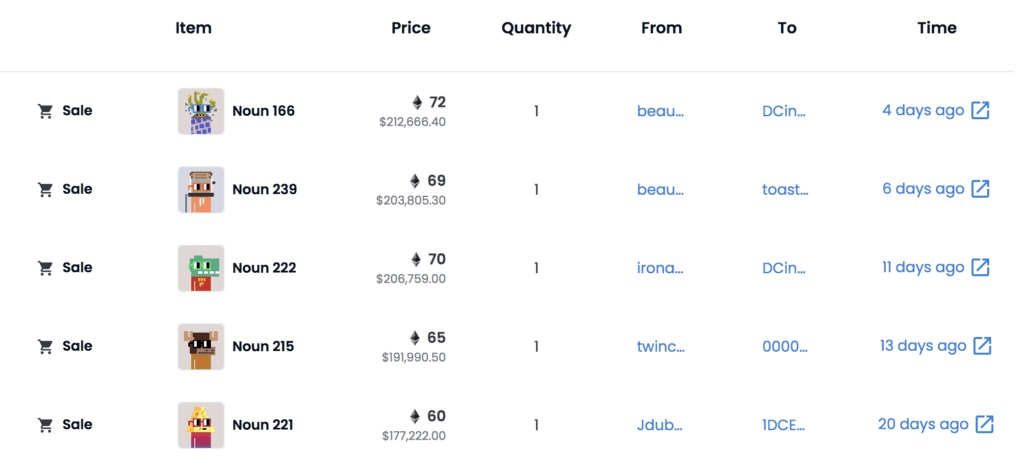Open the Noun 222 item name
This screenshot has height=467, width=1024.
(264, 268)
